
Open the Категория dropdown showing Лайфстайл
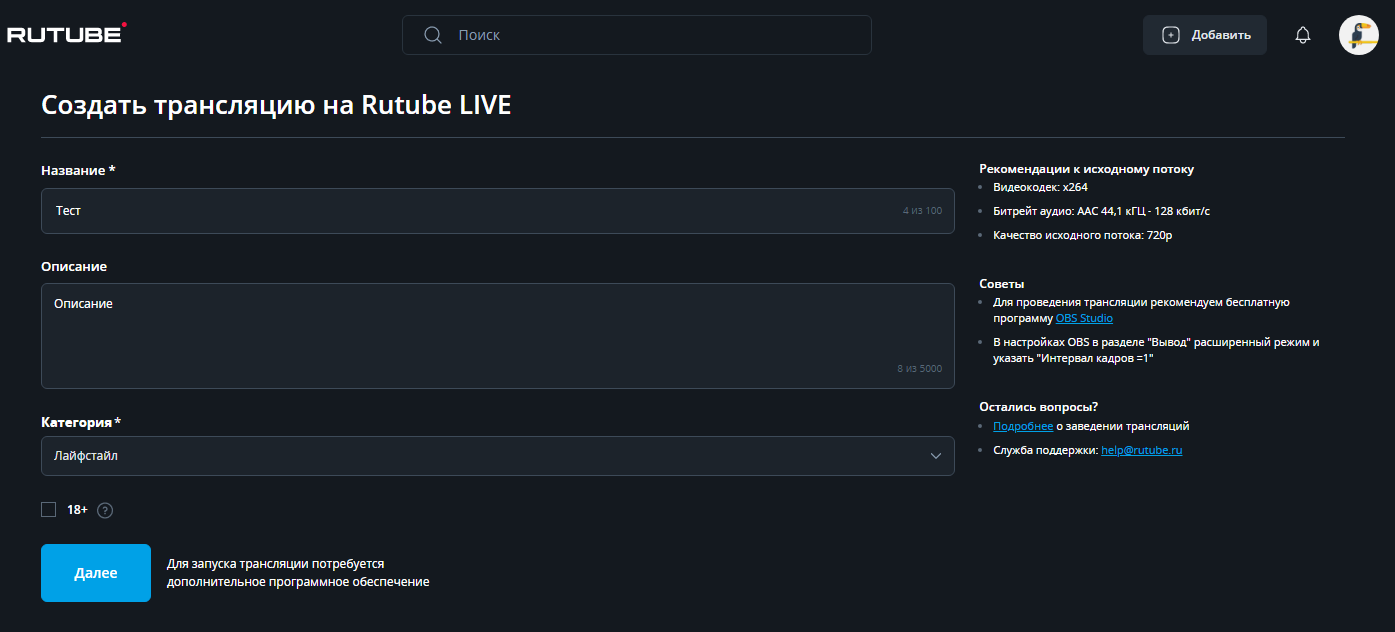pos(497,456)
